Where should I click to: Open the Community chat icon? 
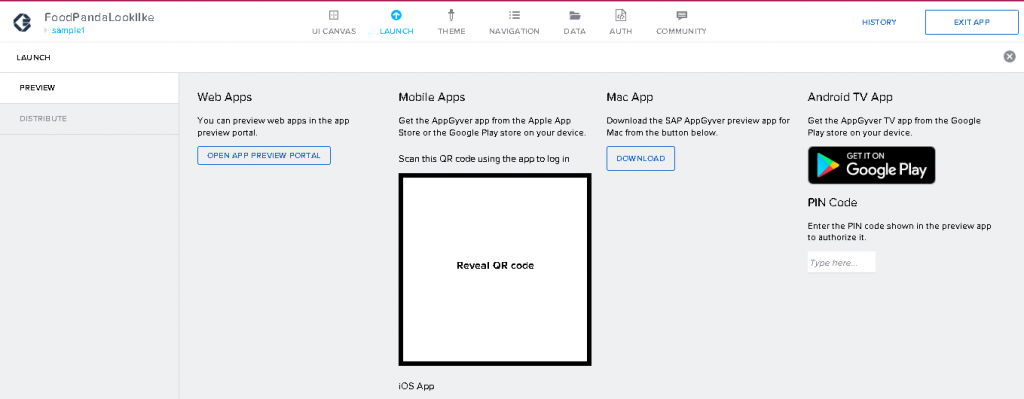pos(681,15)
